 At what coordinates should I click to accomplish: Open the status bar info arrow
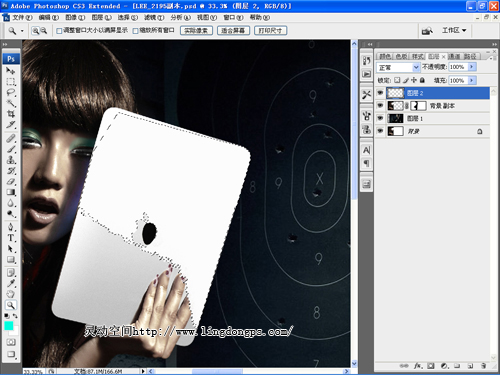pyautogui.click(x=143, y=371)
